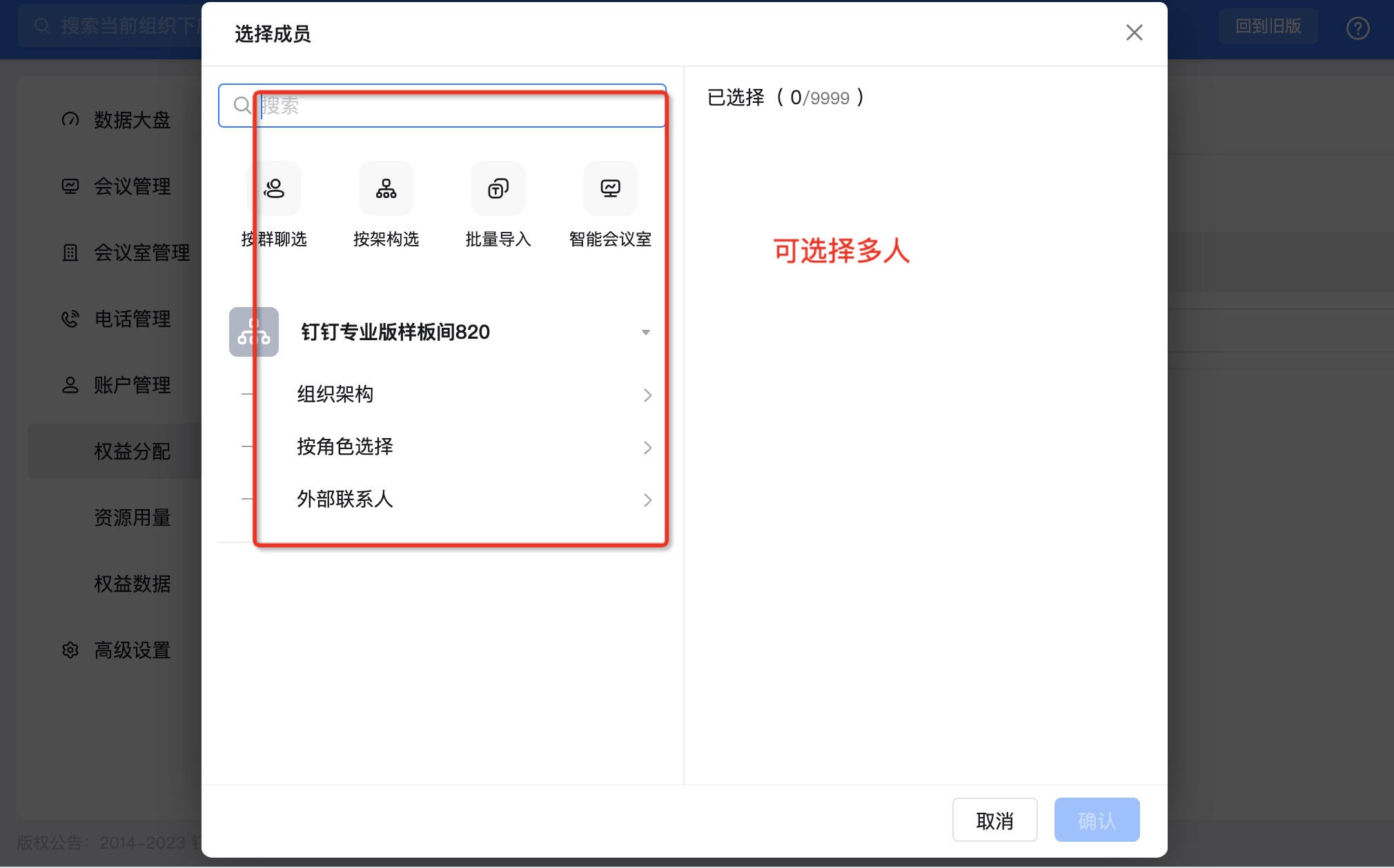Open the 批量导入 batch import icon
The image size is (1394, 868).
point(498,188)
